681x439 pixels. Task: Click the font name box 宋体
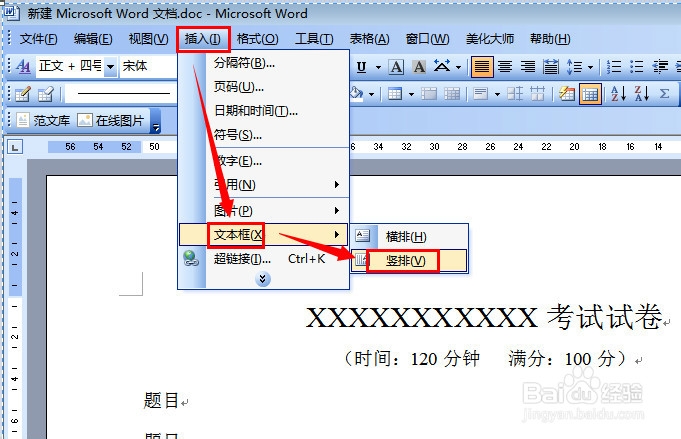coord(149,66)
